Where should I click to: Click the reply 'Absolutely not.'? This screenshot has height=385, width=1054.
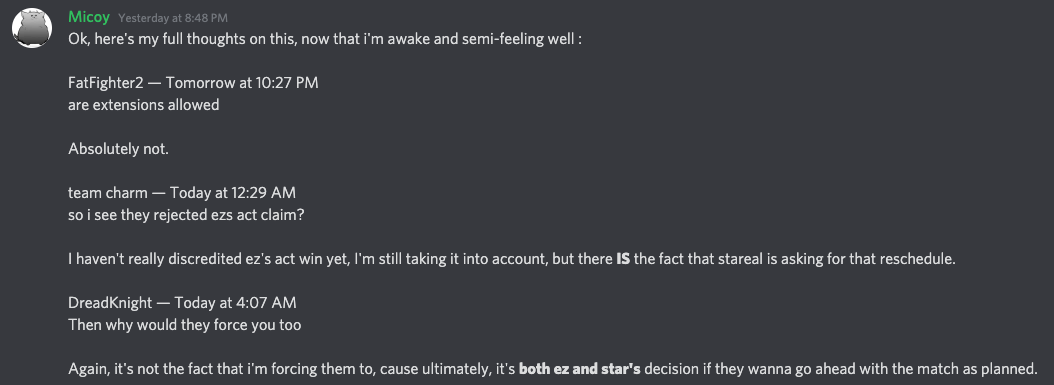[x=118, y=149]
